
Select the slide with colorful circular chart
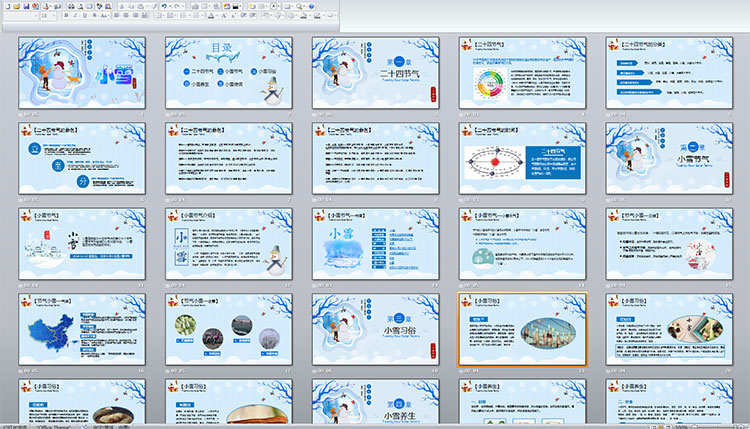tap(522, 73)
